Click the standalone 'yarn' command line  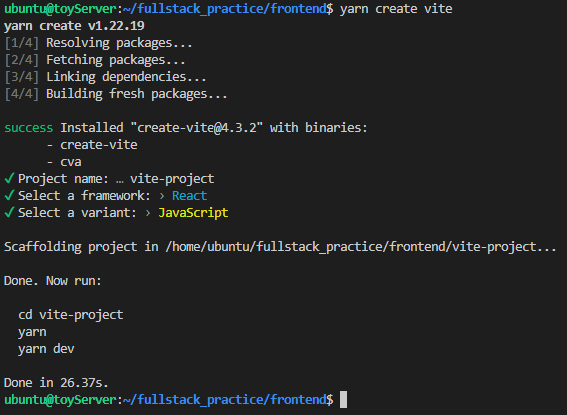pyautogui.click(x=32, y=332)
